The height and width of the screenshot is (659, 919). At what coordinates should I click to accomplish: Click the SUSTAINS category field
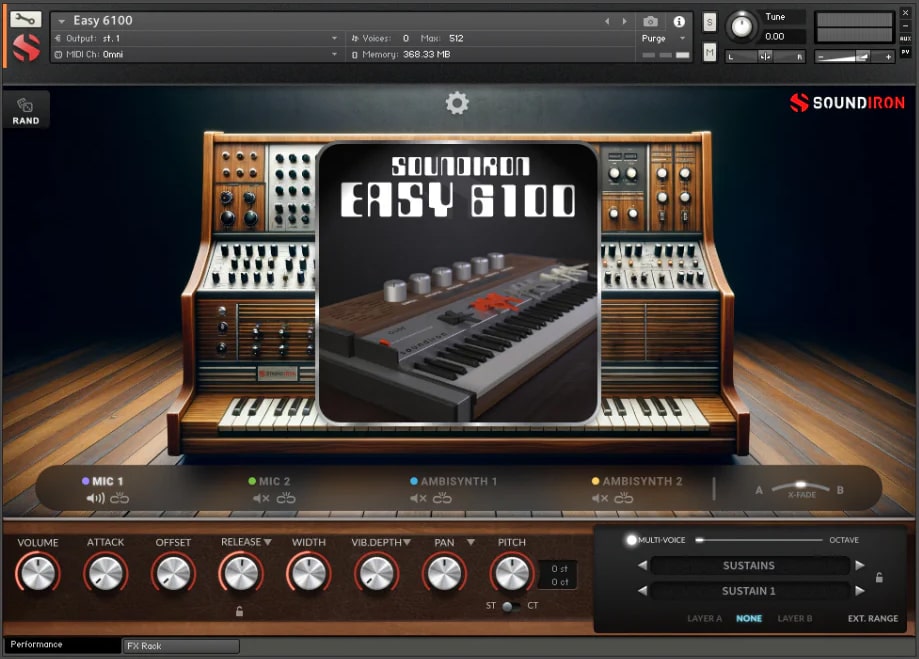pos(749,565)
